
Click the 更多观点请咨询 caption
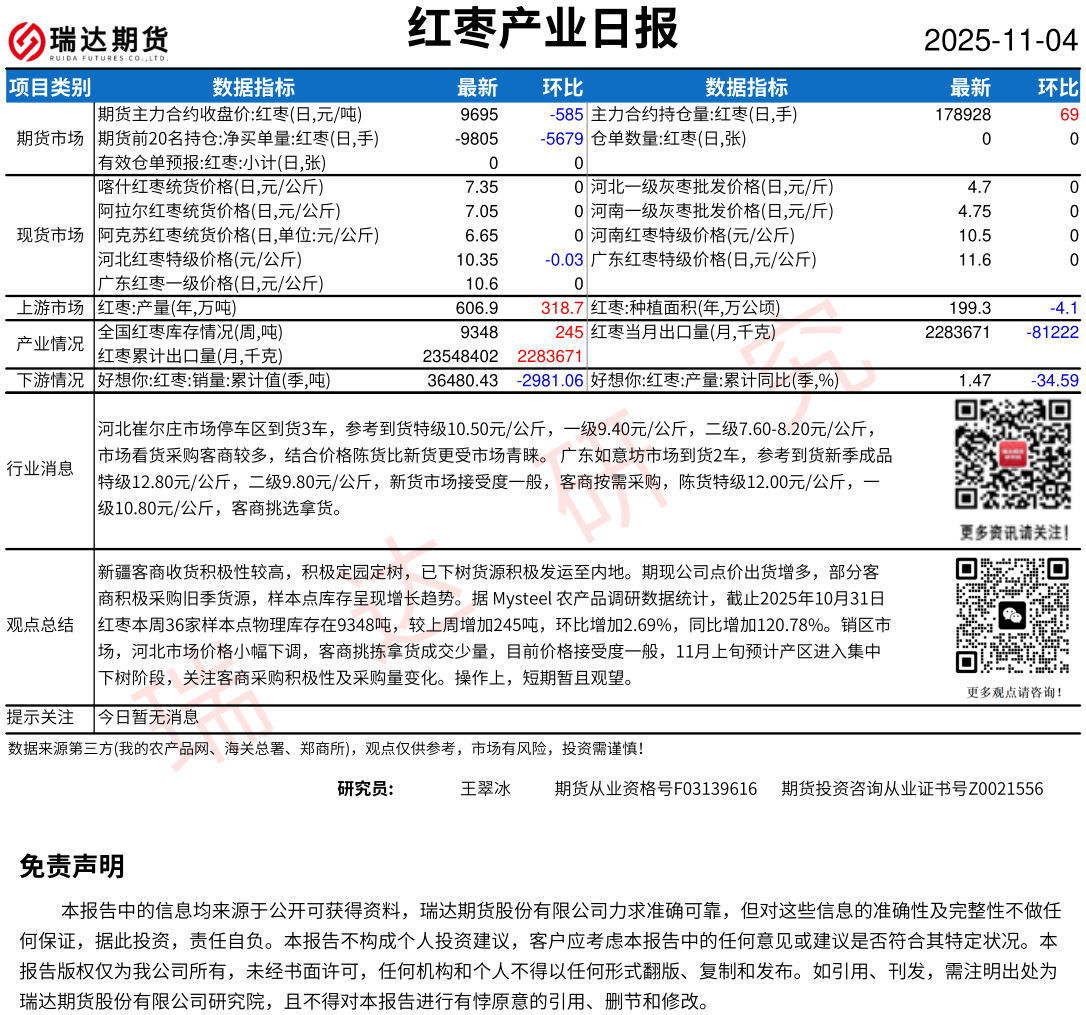pyautogui.click(x=1011, y=691)
